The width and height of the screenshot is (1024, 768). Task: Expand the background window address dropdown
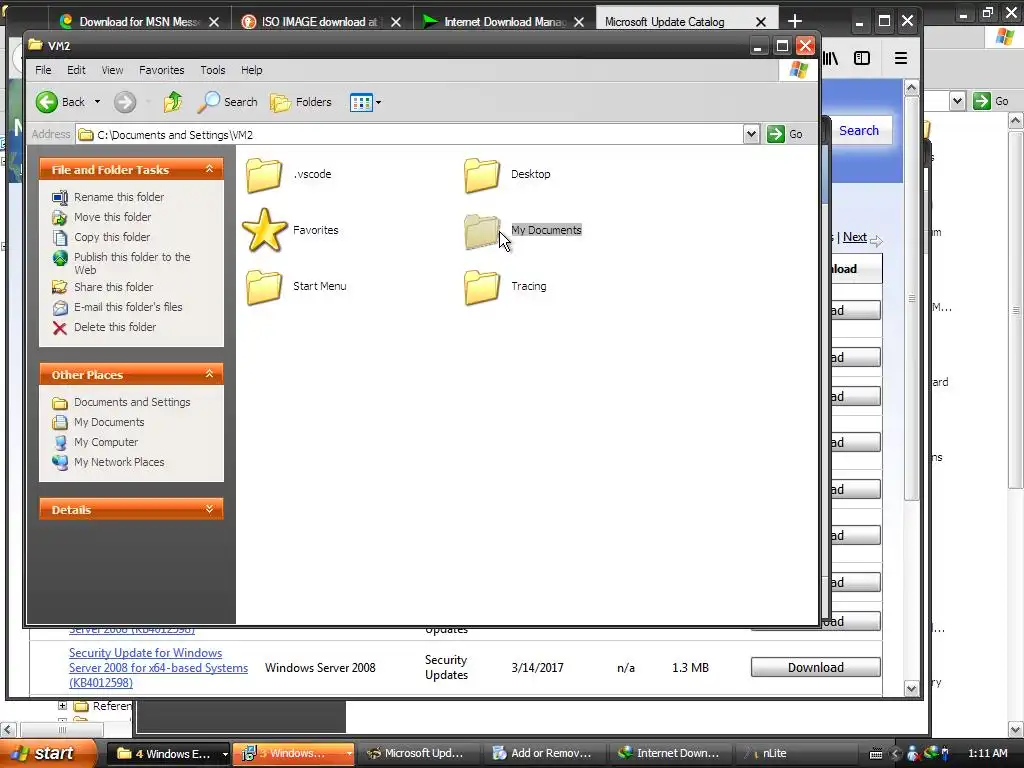click(957, 101)
